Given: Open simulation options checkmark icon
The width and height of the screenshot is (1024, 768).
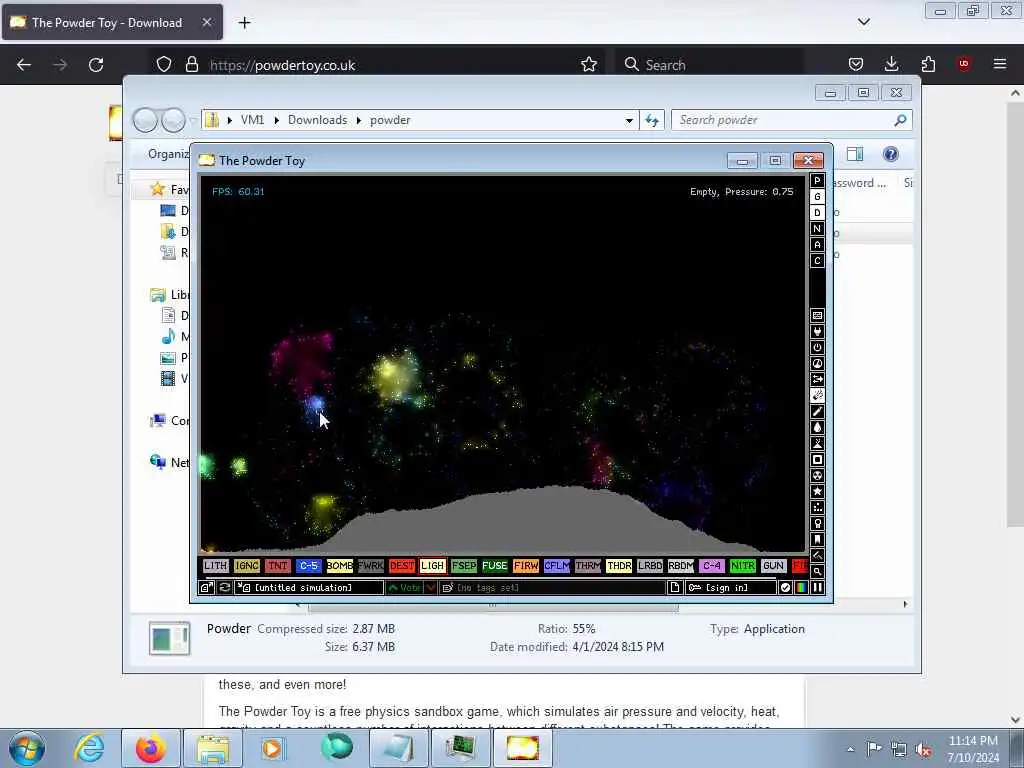Looking at the screenshot, I should (785, 588).
